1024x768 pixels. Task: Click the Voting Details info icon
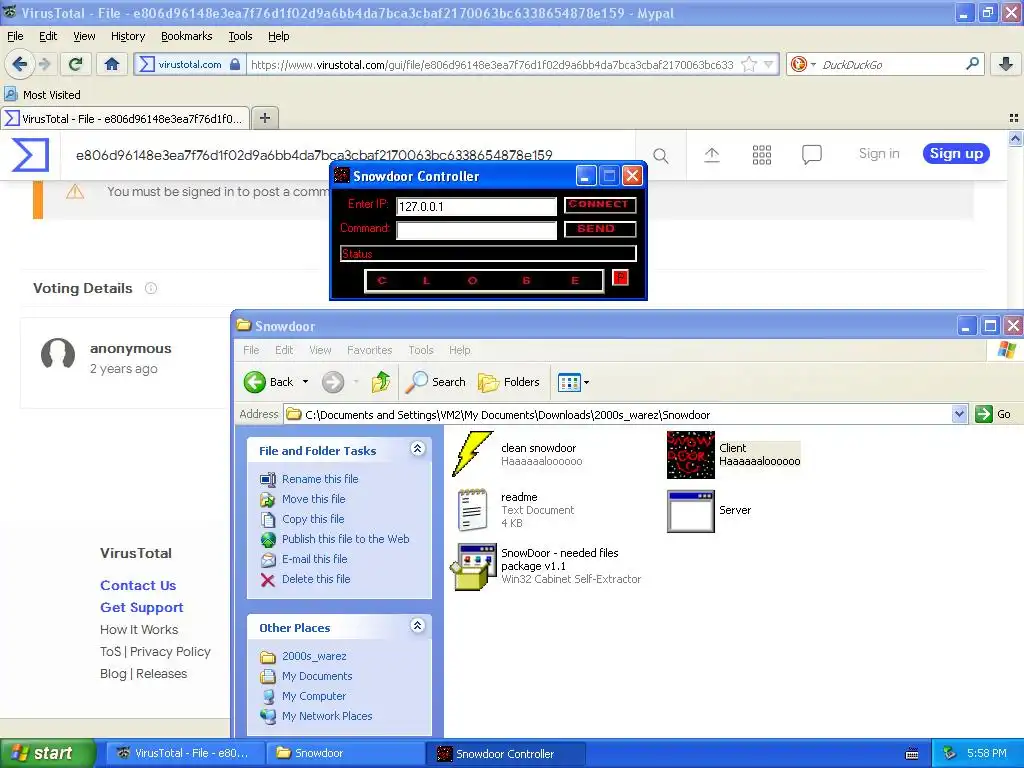(151, 288)
